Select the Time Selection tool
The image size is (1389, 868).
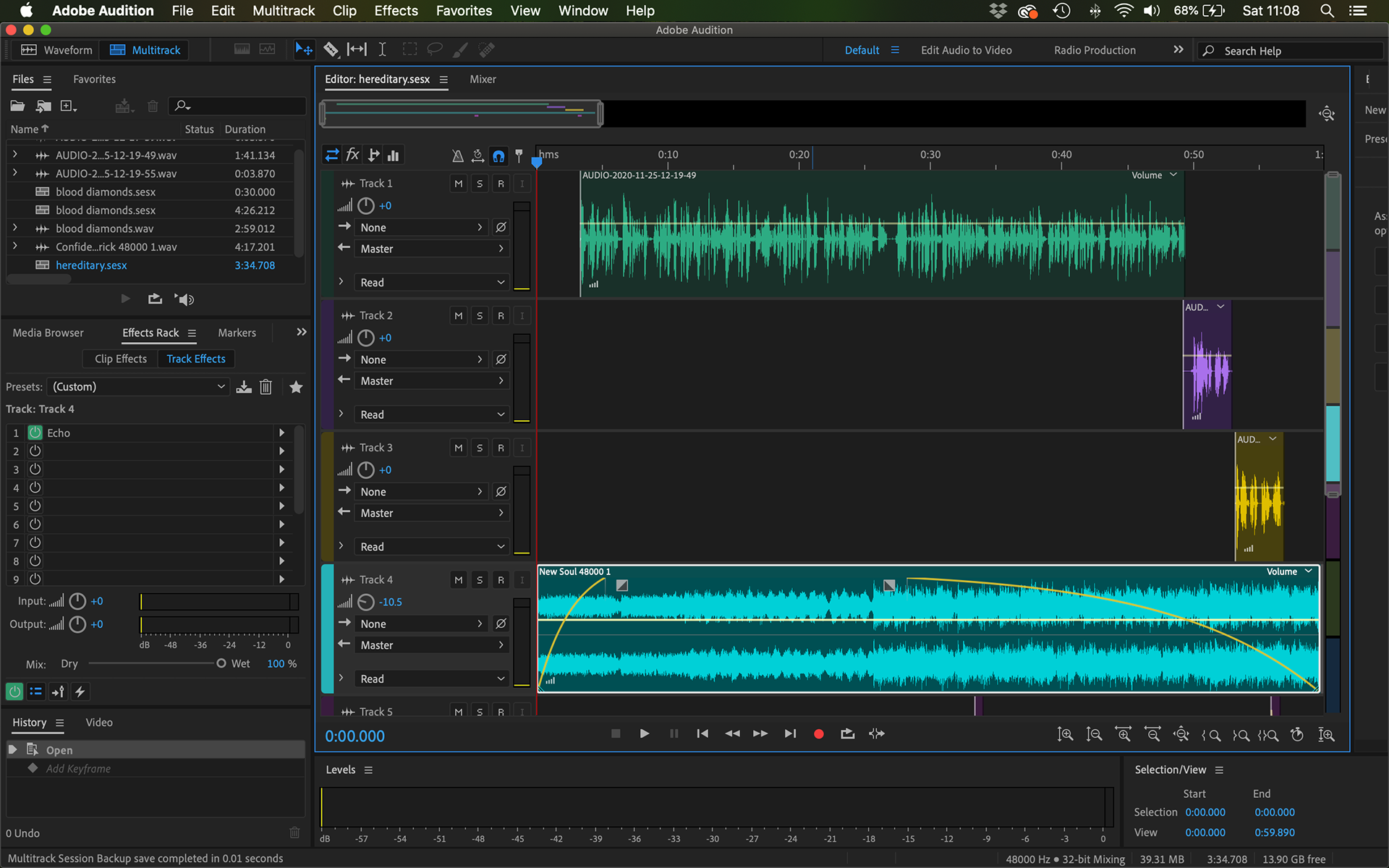coord(383,50)
